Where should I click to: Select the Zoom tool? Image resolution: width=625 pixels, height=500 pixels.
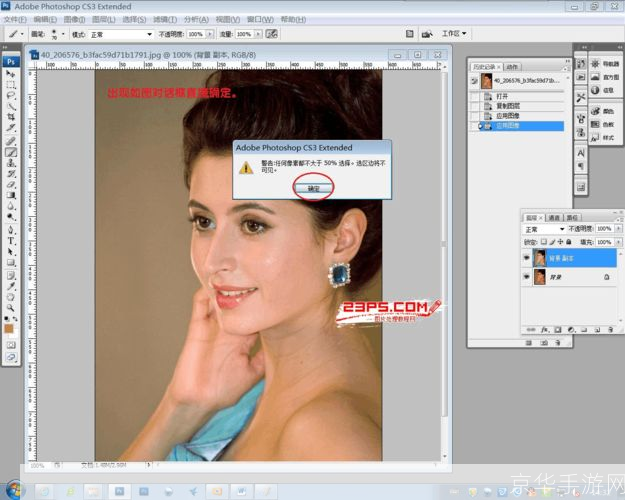11,308
